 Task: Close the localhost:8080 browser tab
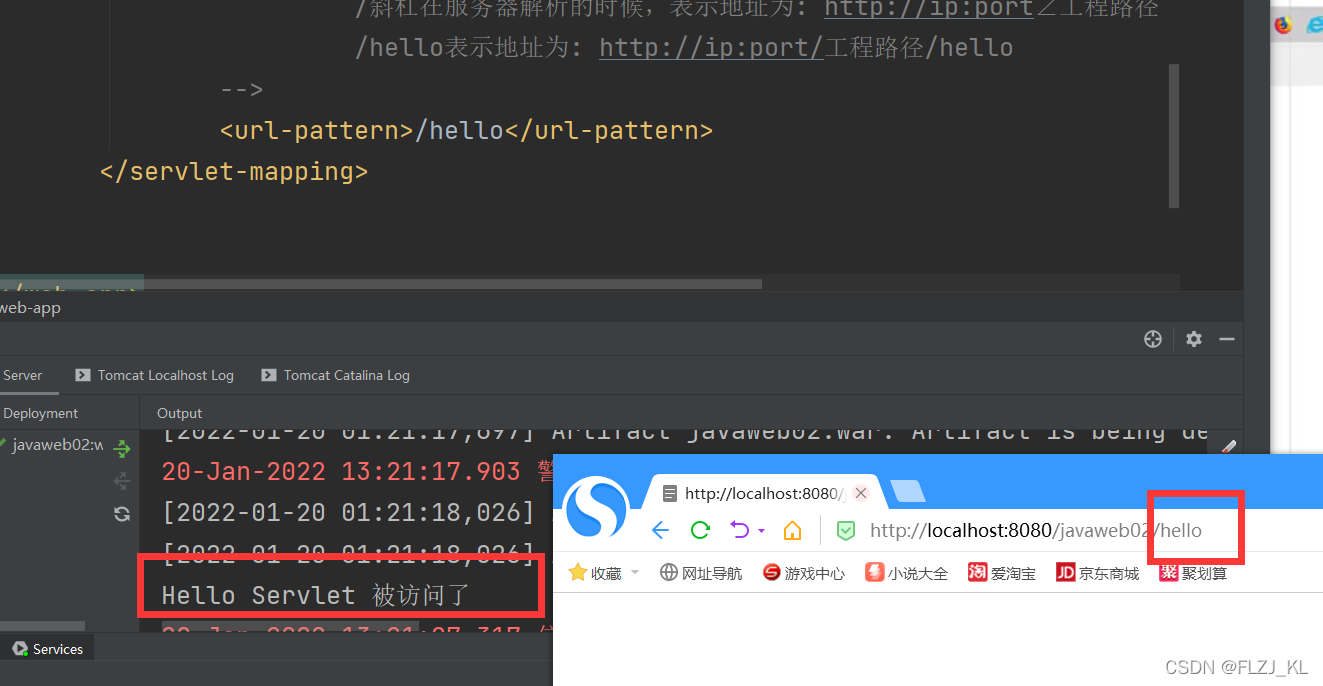click(861, 493)
